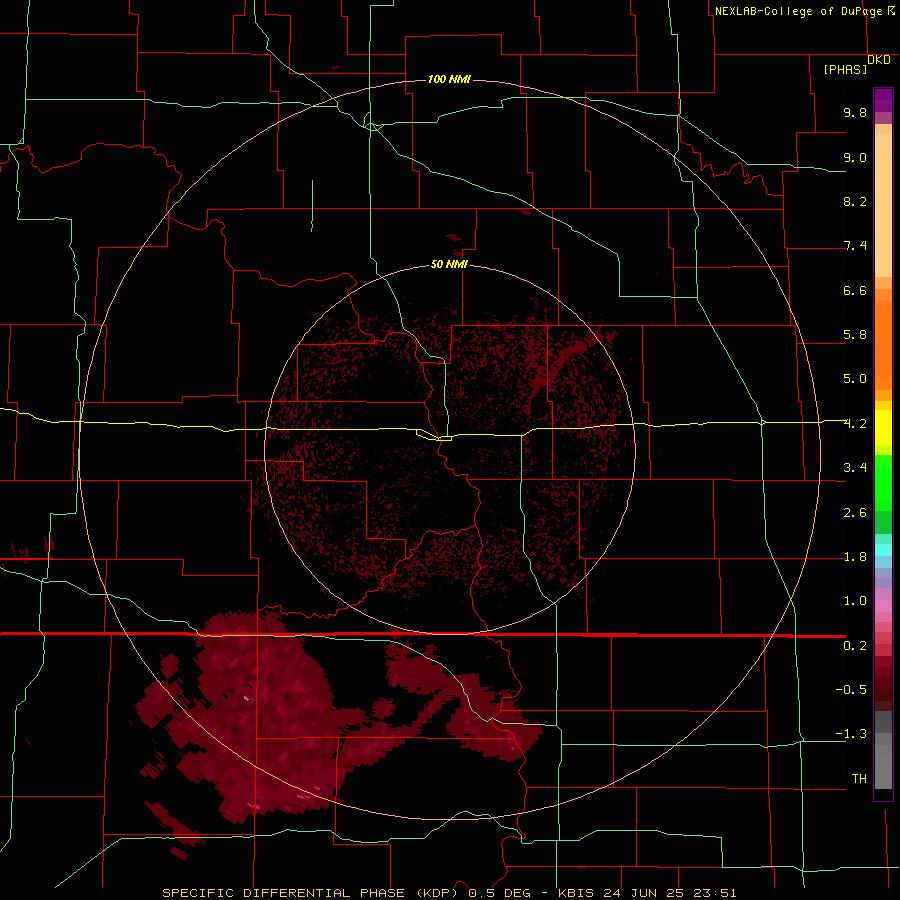The height and width of the screenshot is (900, 900).
Task: Click the 0.2 value on the color scale
Action: click(x=855, y=646)
